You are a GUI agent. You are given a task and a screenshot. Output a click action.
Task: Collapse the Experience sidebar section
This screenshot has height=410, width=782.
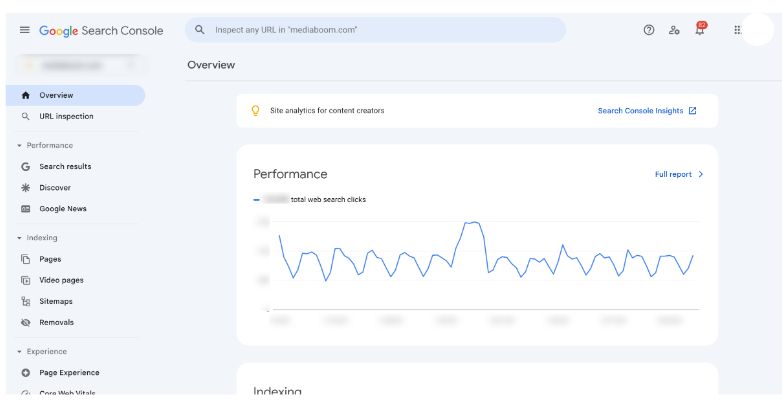pyautogui.click(x=19, y=352)
